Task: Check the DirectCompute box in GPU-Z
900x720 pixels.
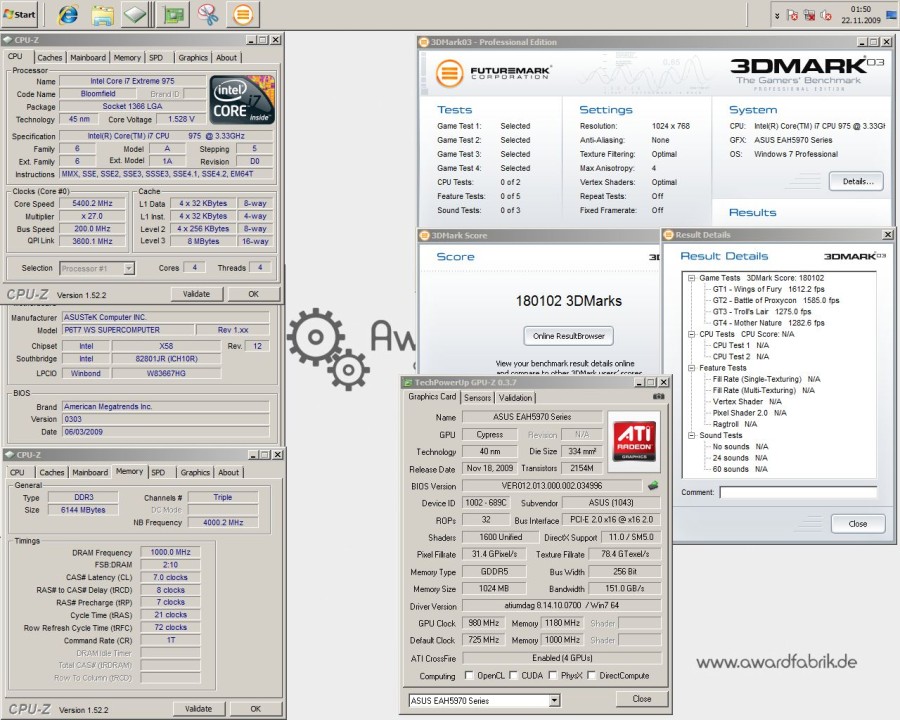Action: pos(591,675)
